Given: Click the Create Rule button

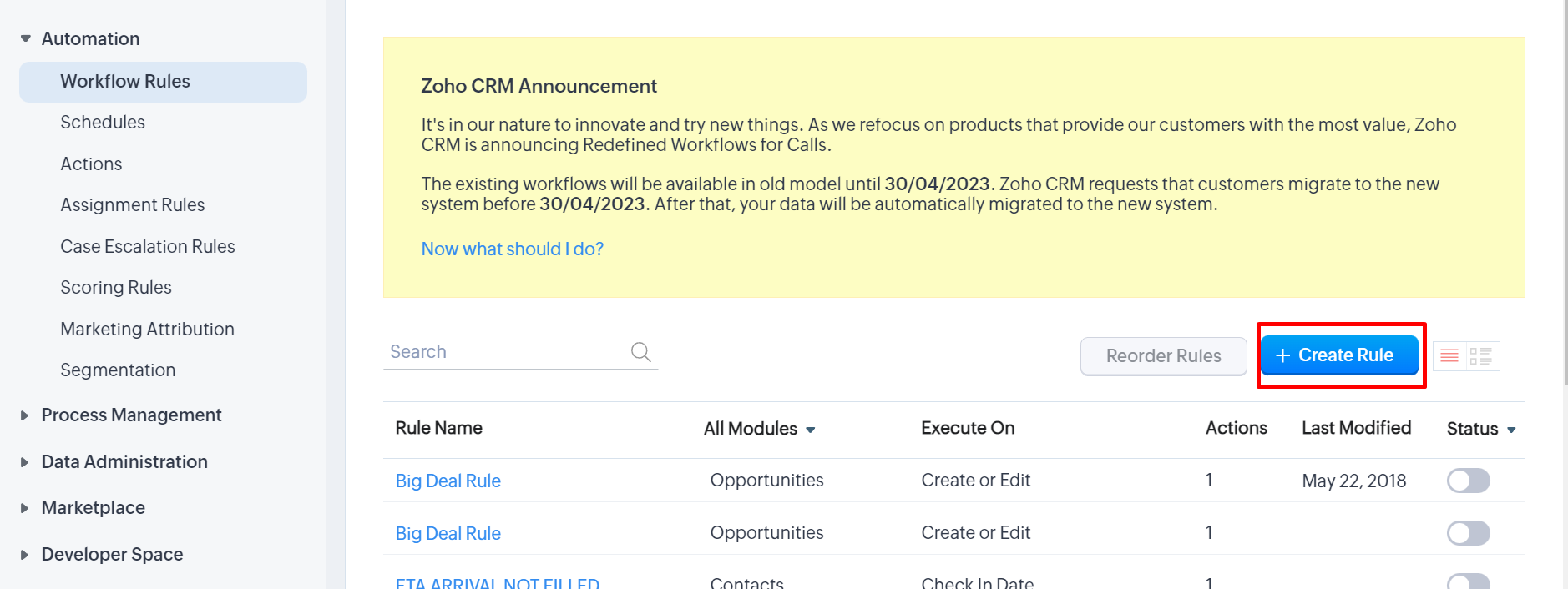Looking at the screenshot, I should coord(1339,355).
